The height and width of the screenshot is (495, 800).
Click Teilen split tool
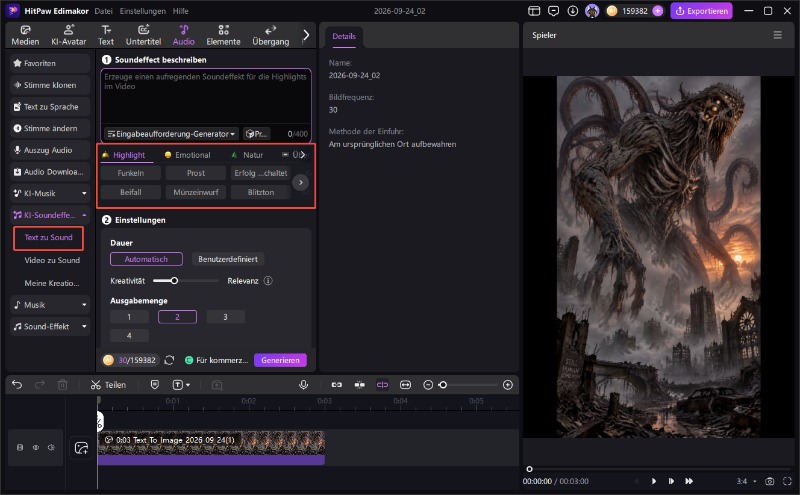(x=108, y=385)
